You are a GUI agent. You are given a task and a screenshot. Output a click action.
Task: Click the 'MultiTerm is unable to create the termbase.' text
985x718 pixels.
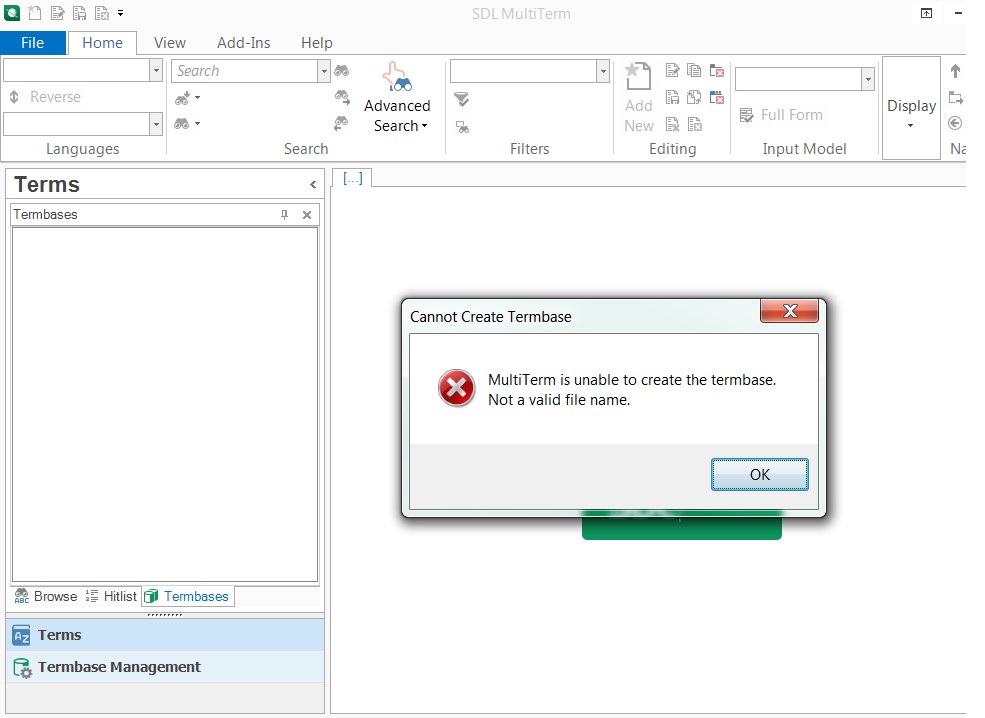pyautogui.click(x=632, y=380)
